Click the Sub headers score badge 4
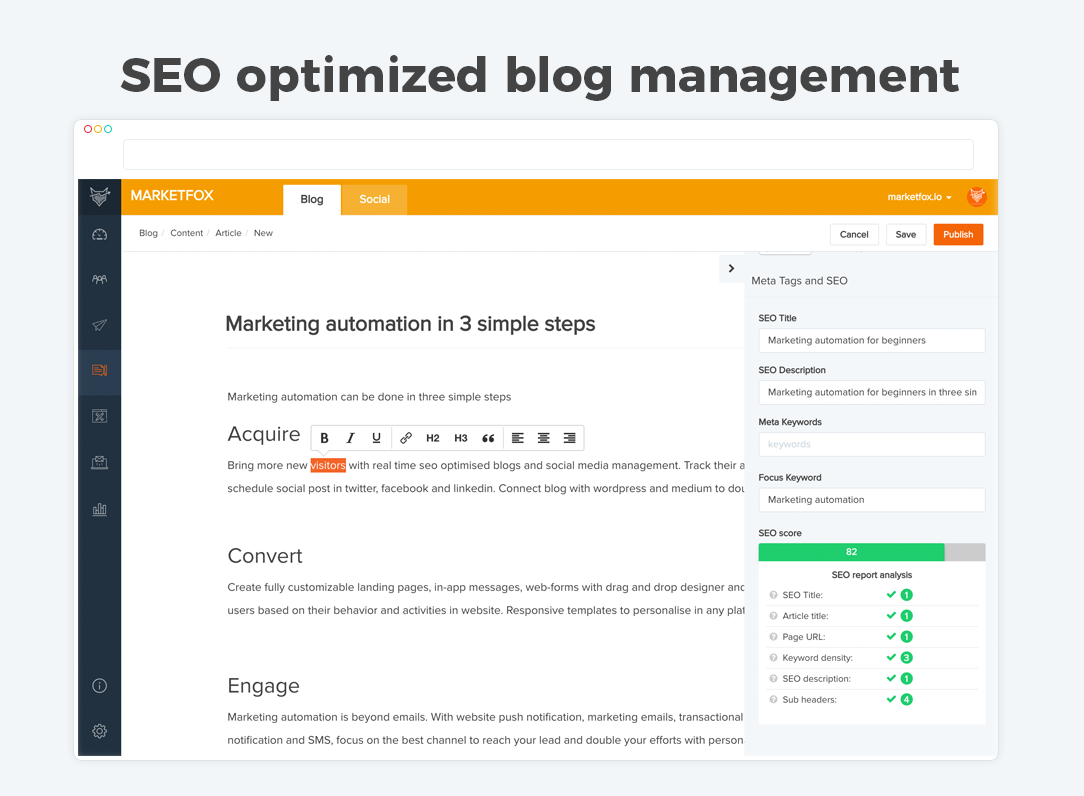The image size is (1084, 796). [907, 699]
